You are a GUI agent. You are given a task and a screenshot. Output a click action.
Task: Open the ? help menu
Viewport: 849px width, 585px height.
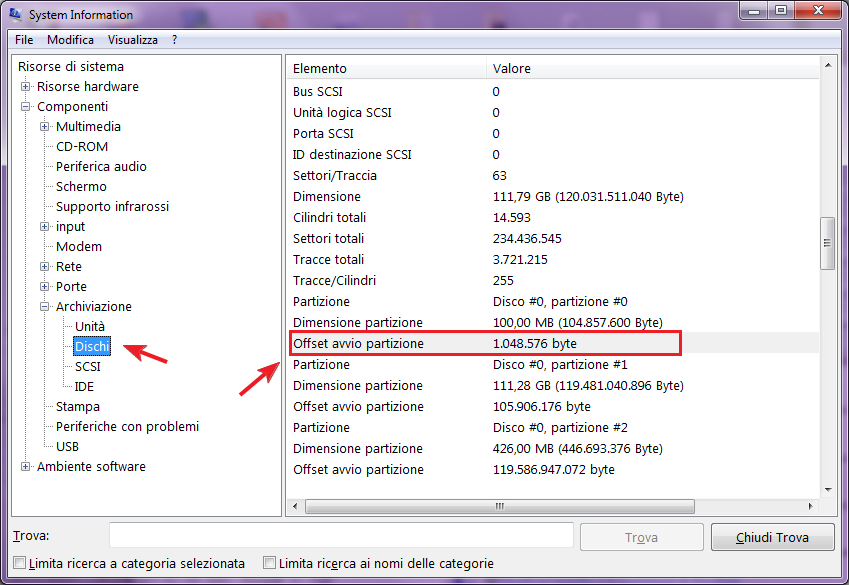[x=174, y=40]
